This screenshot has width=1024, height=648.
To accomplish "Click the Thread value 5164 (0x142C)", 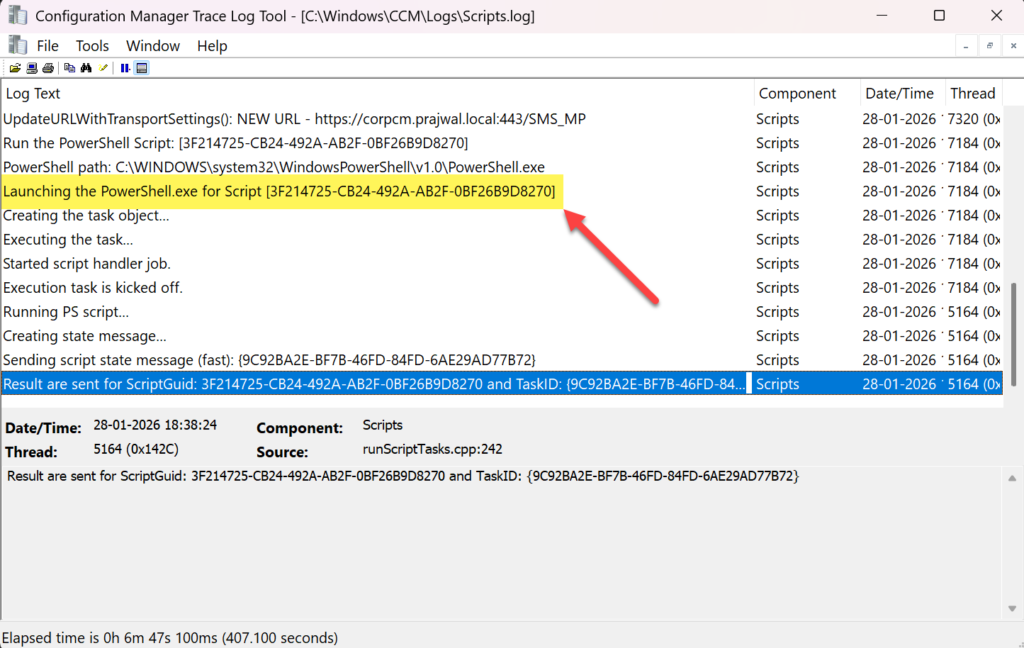I will (136, 449).
